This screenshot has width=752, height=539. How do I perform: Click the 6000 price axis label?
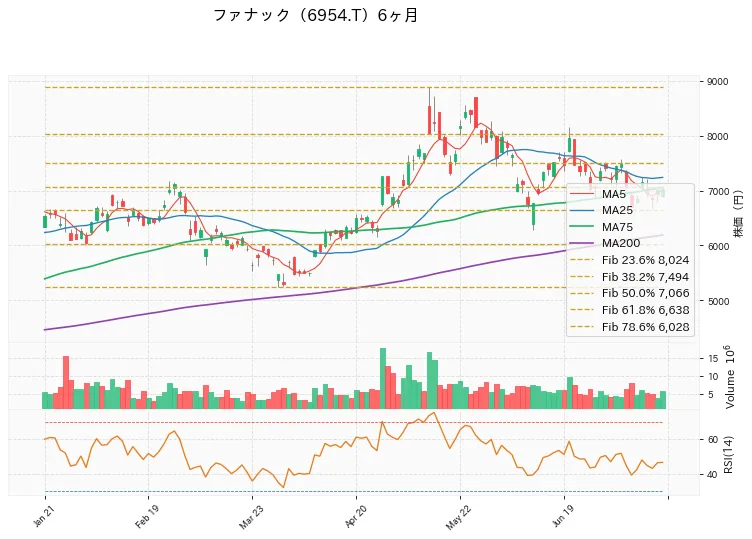[717, 246]
